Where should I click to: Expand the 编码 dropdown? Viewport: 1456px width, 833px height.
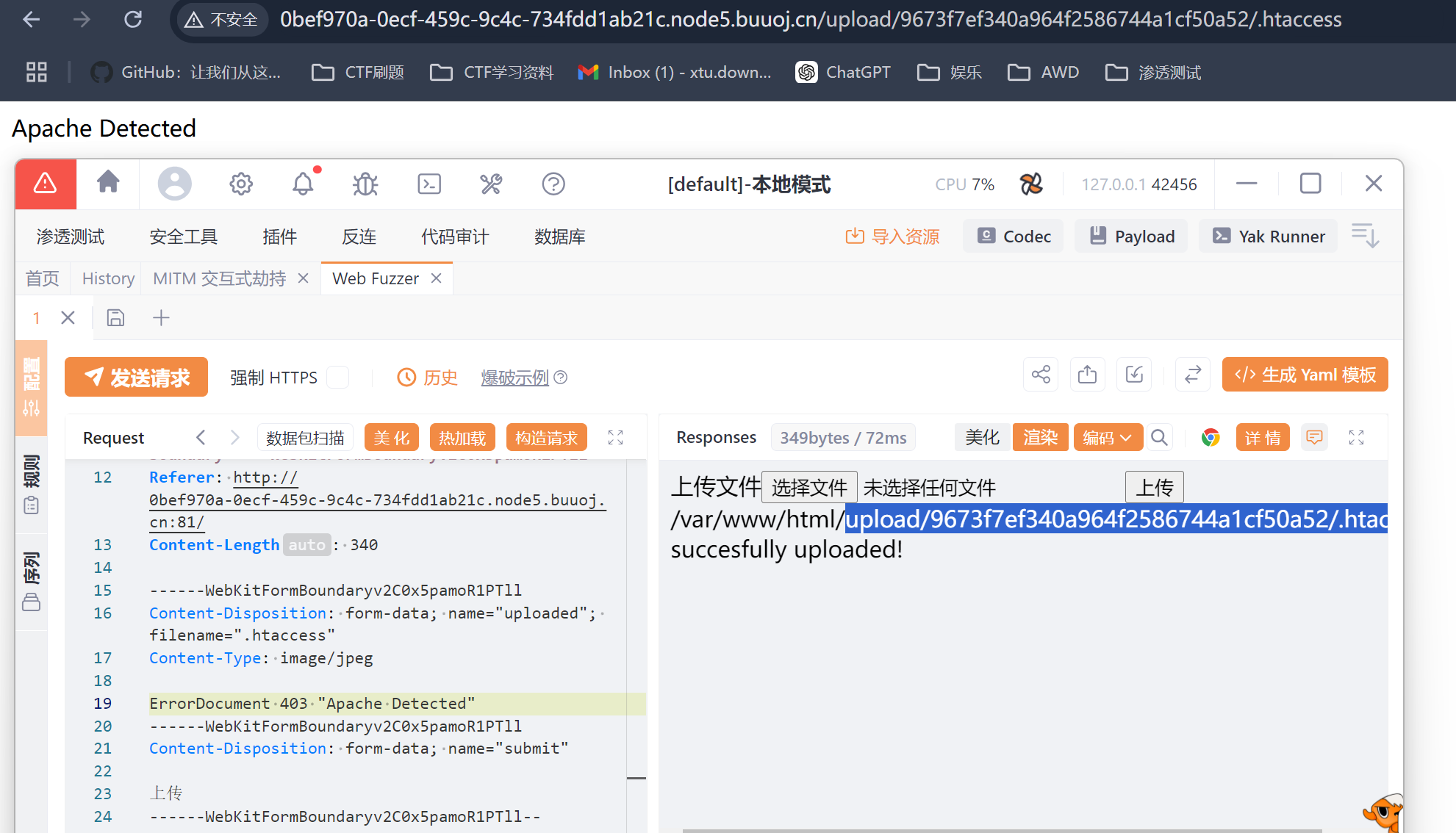pos(1107,438)
